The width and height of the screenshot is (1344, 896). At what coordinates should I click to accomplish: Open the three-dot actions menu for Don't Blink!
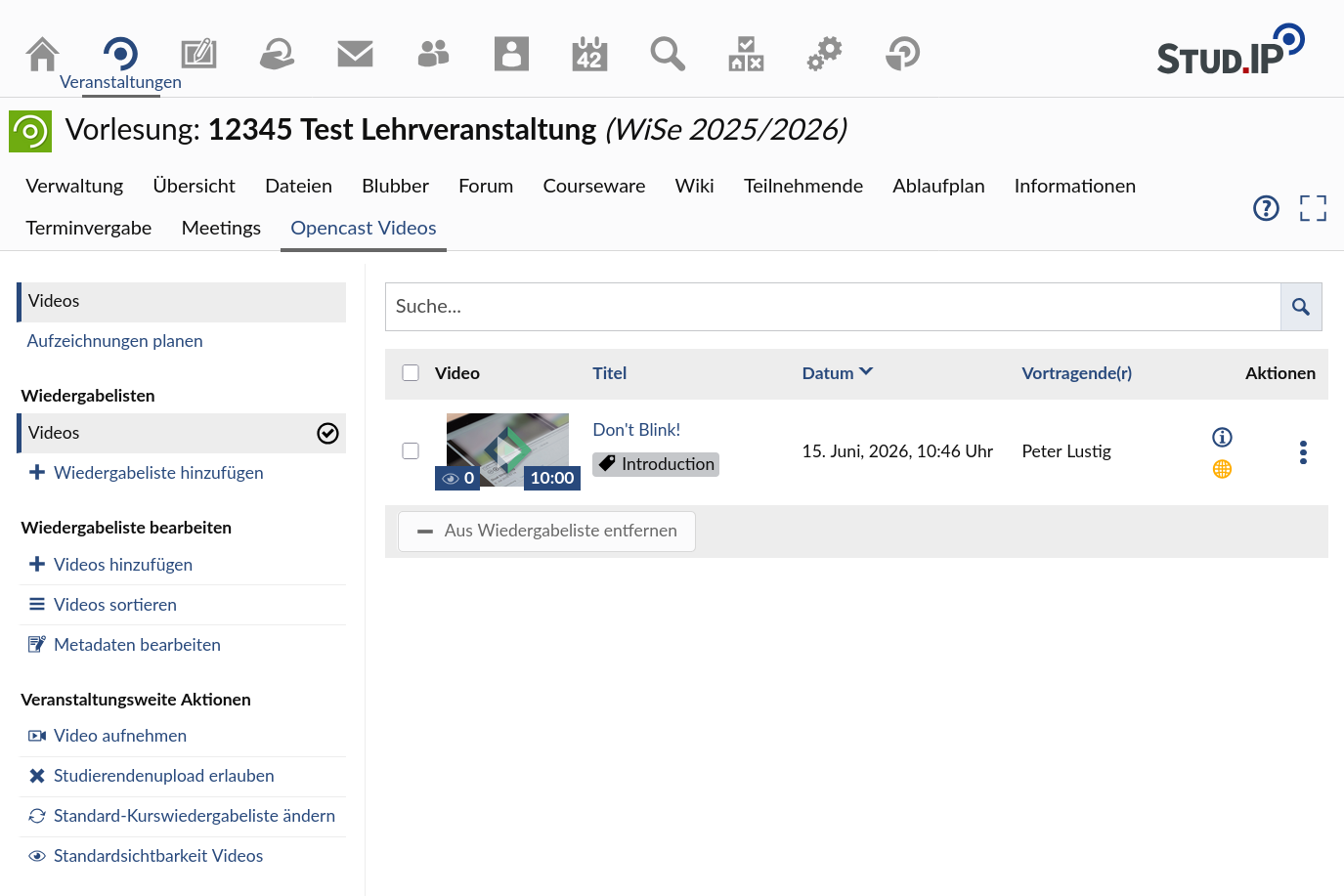tap(1303, 452)
